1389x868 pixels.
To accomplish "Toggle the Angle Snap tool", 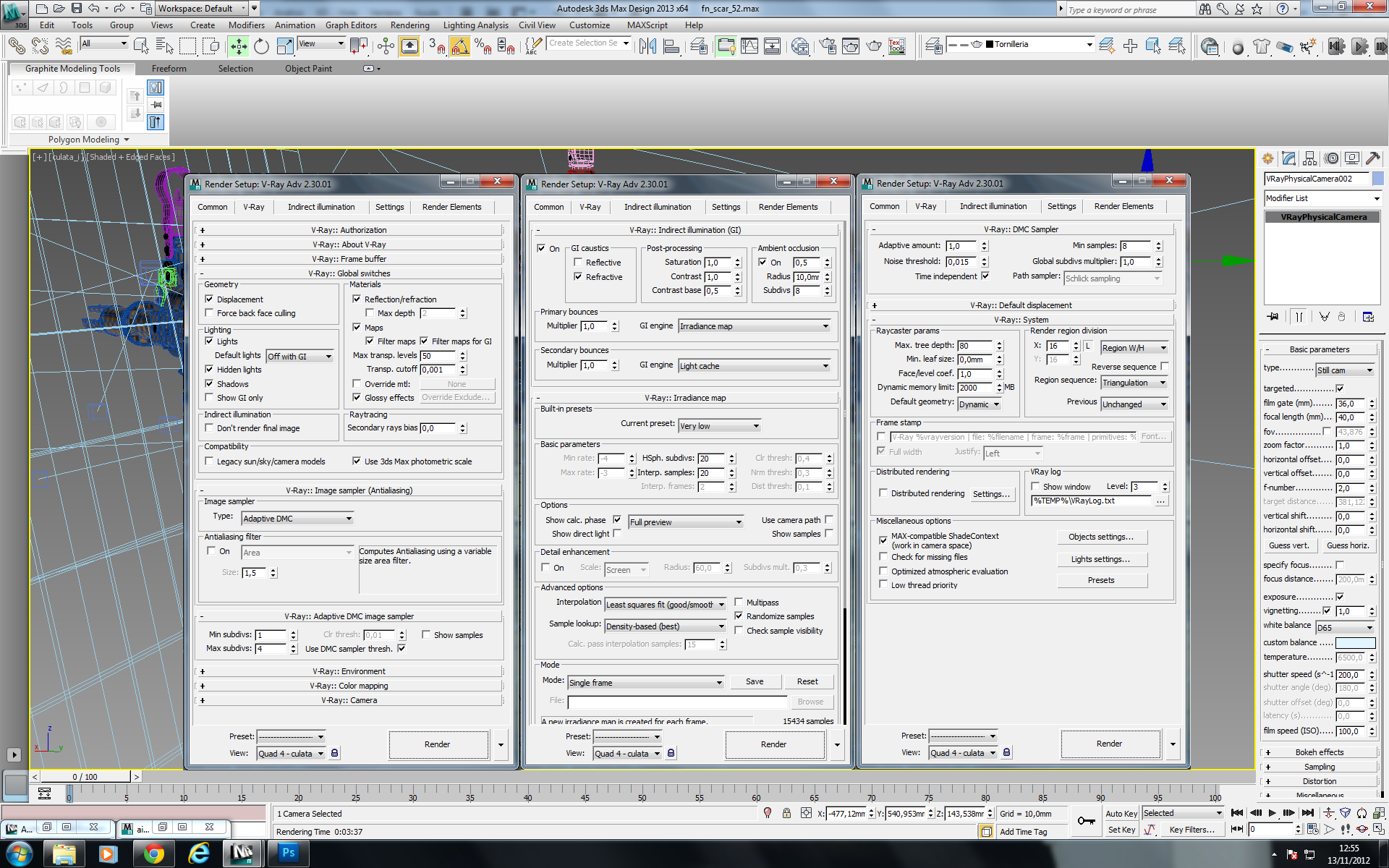I will pos(459,47).
